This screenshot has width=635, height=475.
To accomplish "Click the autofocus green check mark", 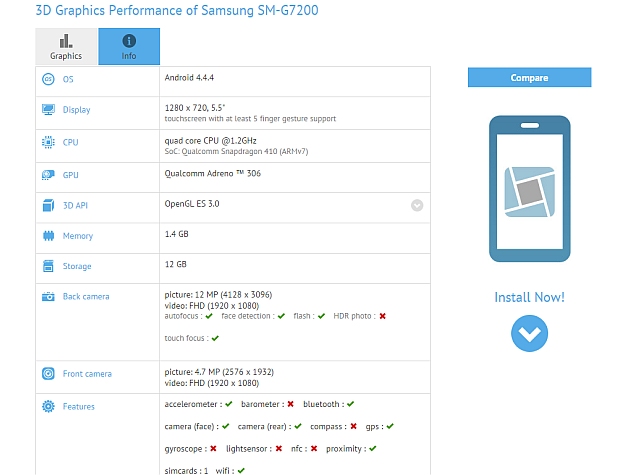I will (x=208, y=316).
